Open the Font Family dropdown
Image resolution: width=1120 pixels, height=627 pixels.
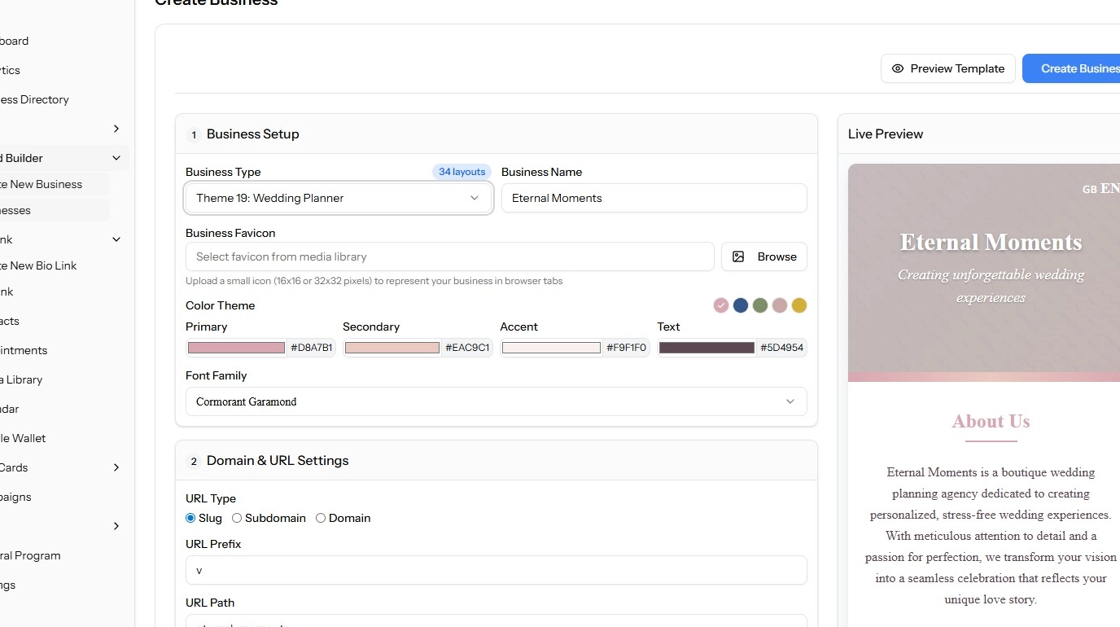[x=496, y=401]
